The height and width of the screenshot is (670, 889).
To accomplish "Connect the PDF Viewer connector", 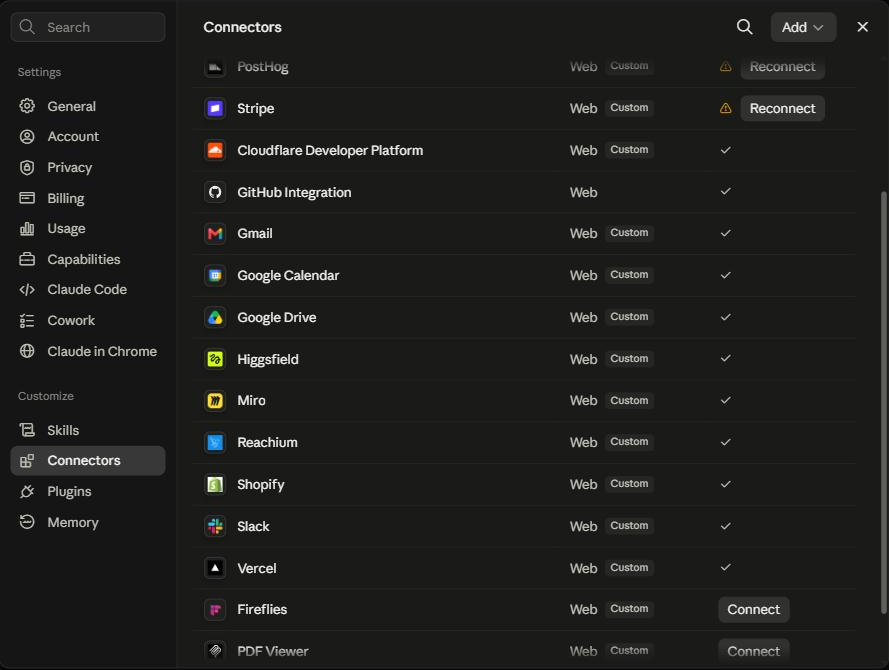I will point(753,651).
